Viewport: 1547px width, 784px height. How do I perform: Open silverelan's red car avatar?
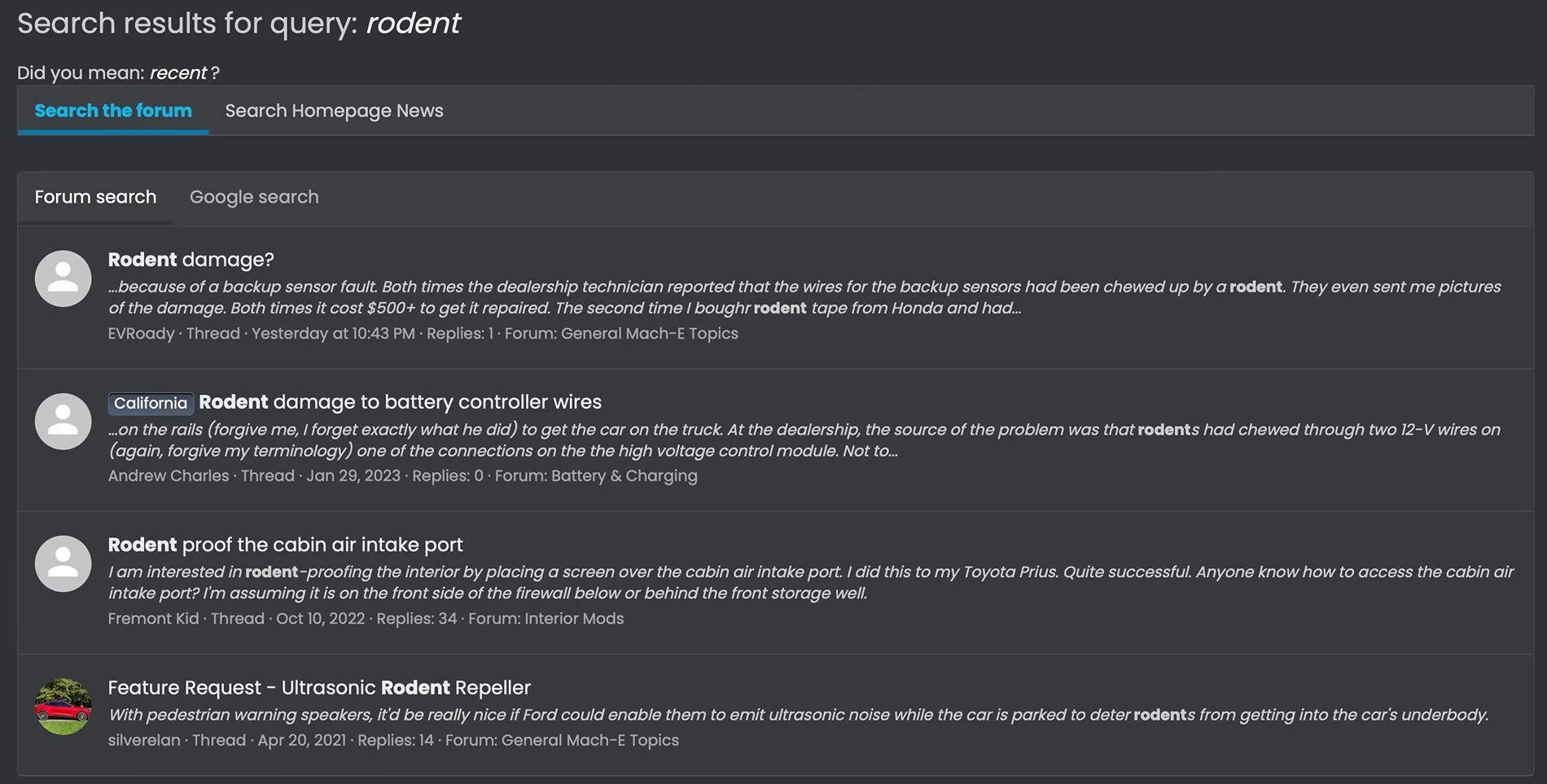(x=63, y=707)
